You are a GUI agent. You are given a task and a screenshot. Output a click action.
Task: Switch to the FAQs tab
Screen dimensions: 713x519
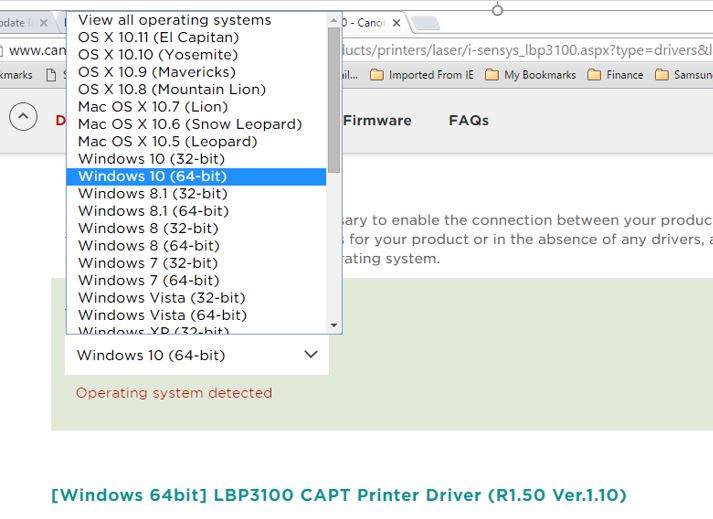pyautogui.click(x=468, y=120)
